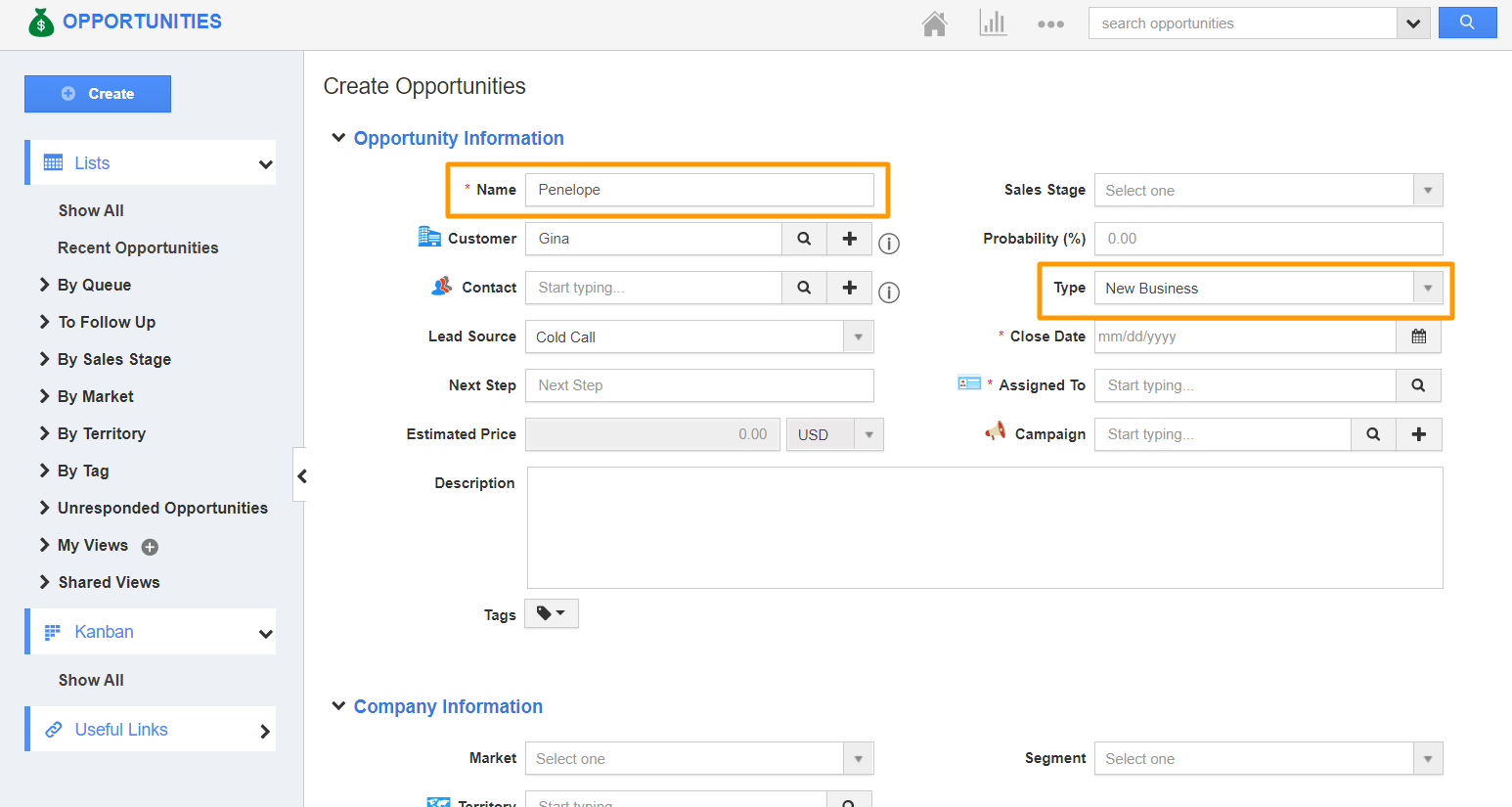
Task: Click the Campaign megaphone icon
Action: tap(996, 430)
